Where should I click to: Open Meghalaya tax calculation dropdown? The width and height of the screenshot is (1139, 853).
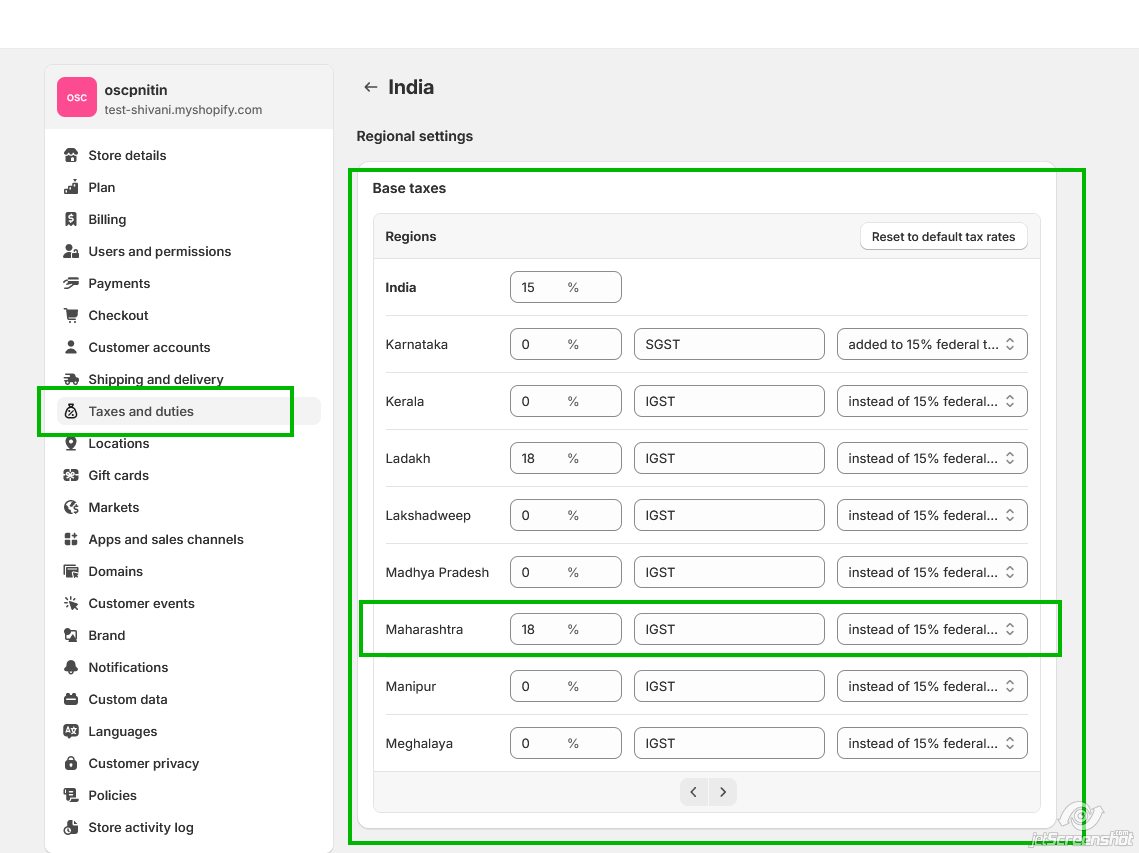point(931,743)
